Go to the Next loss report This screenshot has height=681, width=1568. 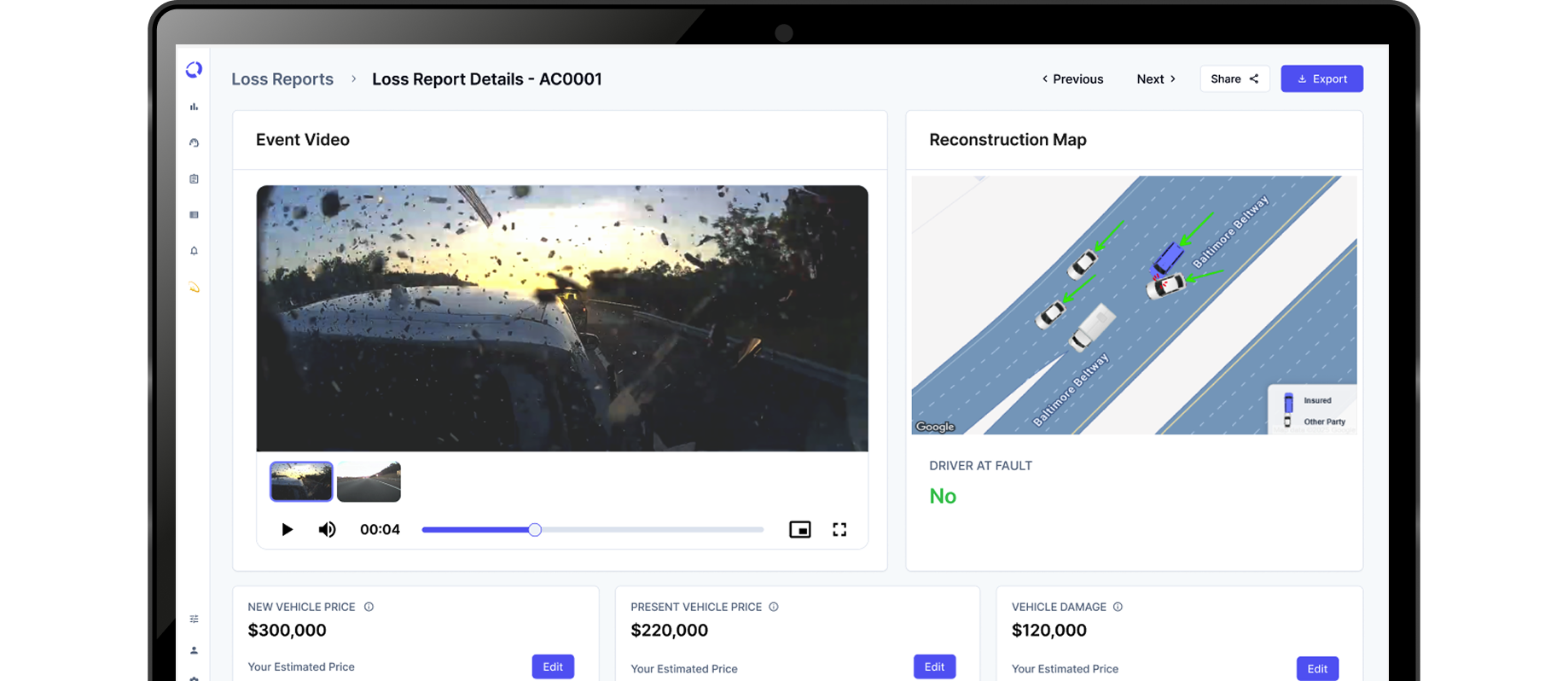click(1156, 79)
